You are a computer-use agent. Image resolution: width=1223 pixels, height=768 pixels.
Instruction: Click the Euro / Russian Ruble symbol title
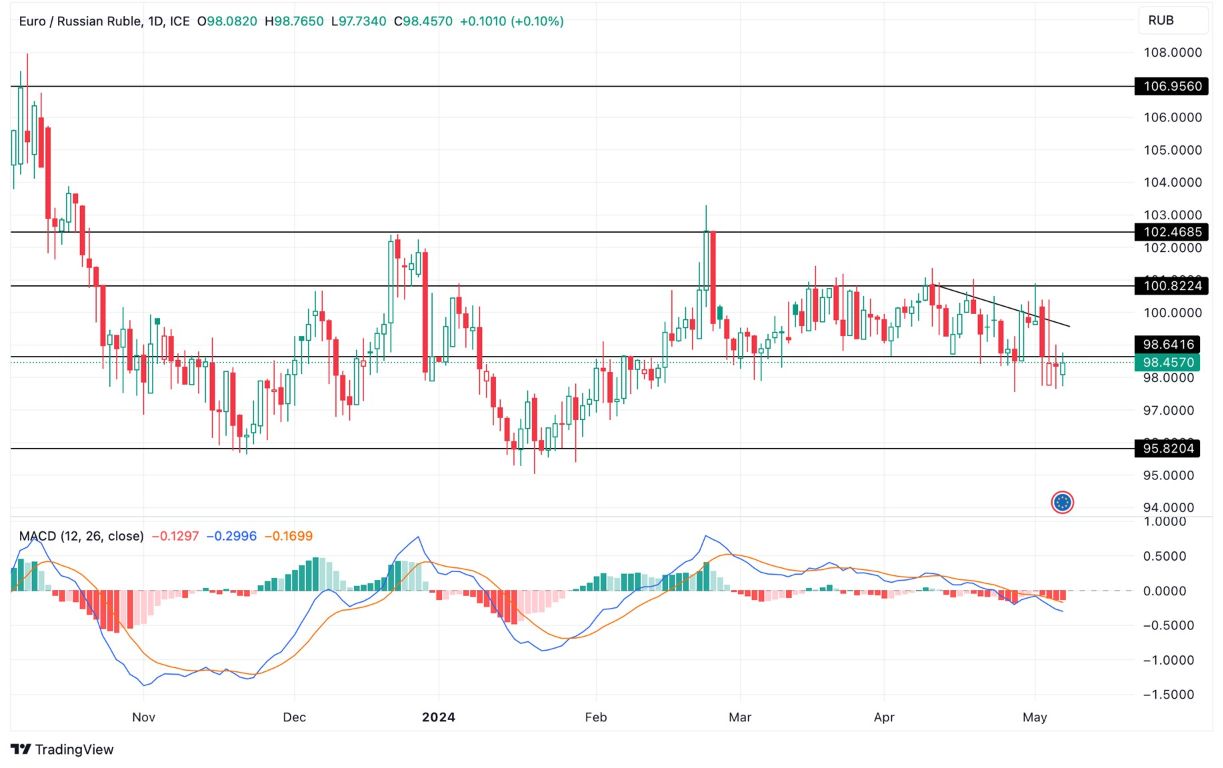tap(81, 21)
